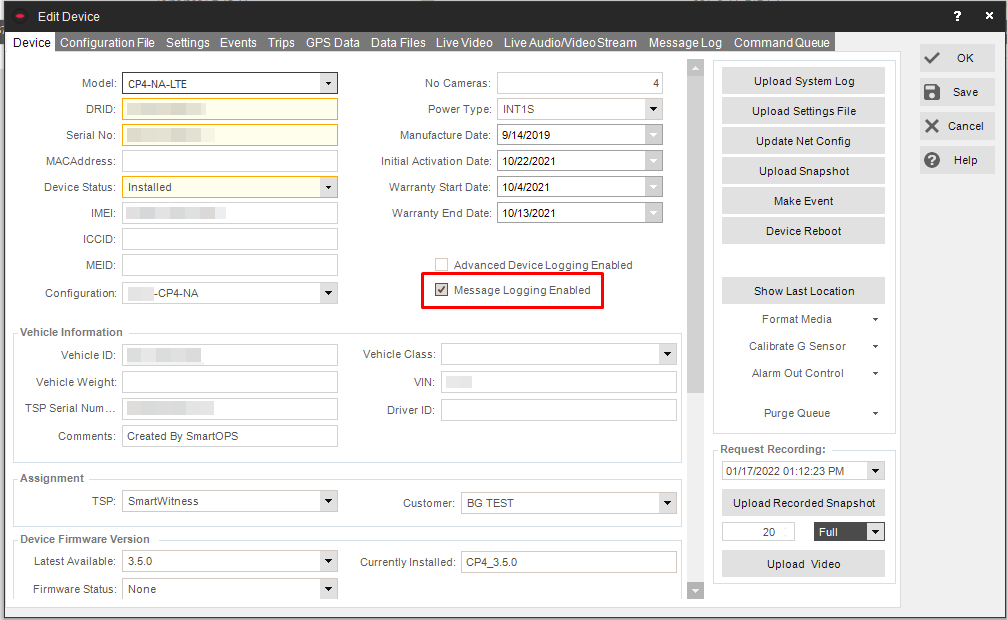Open the Device Status dropdown
The image size is (1007, 620).
327,187
